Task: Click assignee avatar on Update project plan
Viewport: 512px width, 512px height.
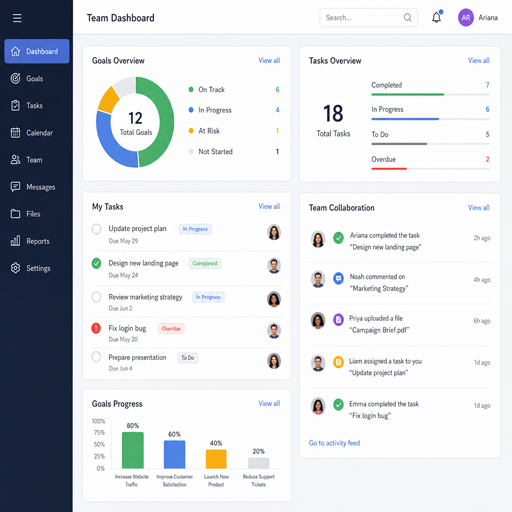Action: pos(274,232)
